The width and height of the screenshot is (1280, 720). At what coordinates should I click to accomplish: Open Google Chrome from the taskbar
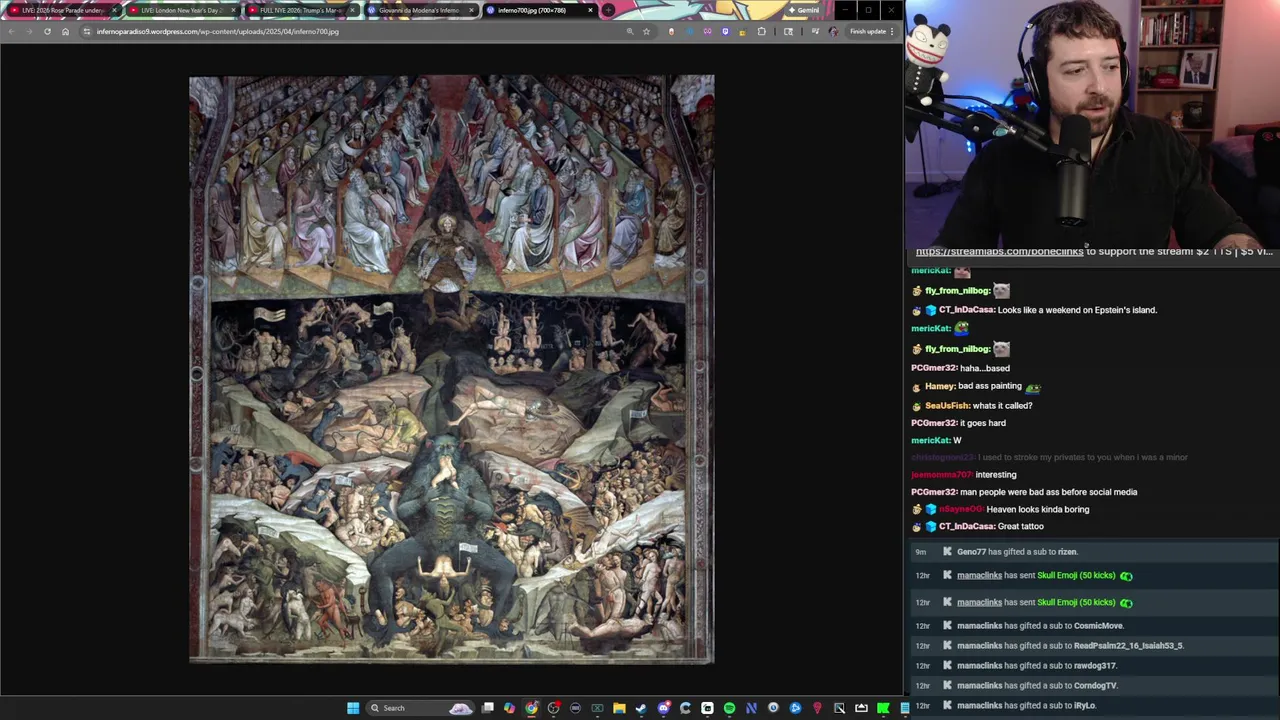pos(531,708)
